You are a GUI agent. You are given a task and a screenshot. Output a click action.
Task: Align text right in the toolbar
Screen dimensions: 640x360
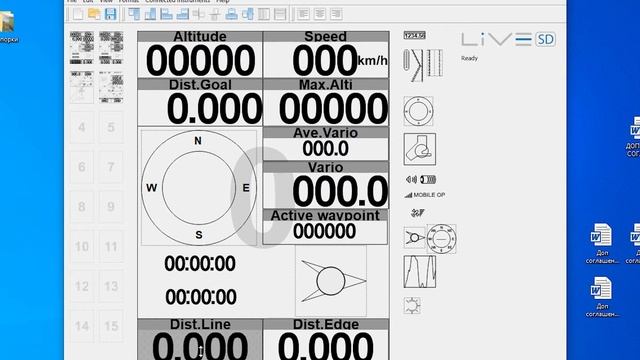[x=336, y=14]
